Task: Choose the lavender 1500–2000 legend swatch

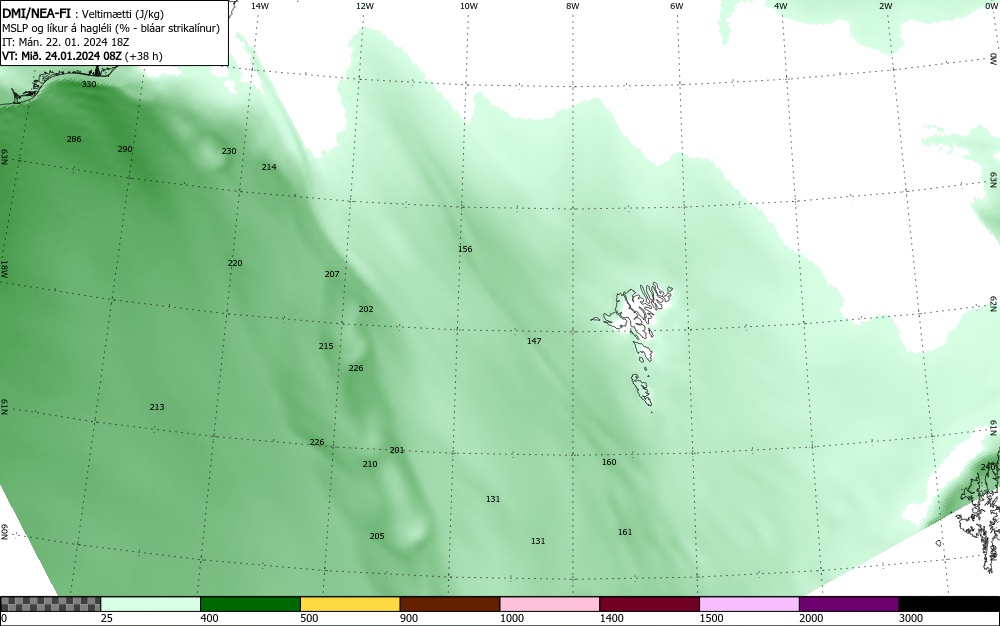Action: [749, 604]
